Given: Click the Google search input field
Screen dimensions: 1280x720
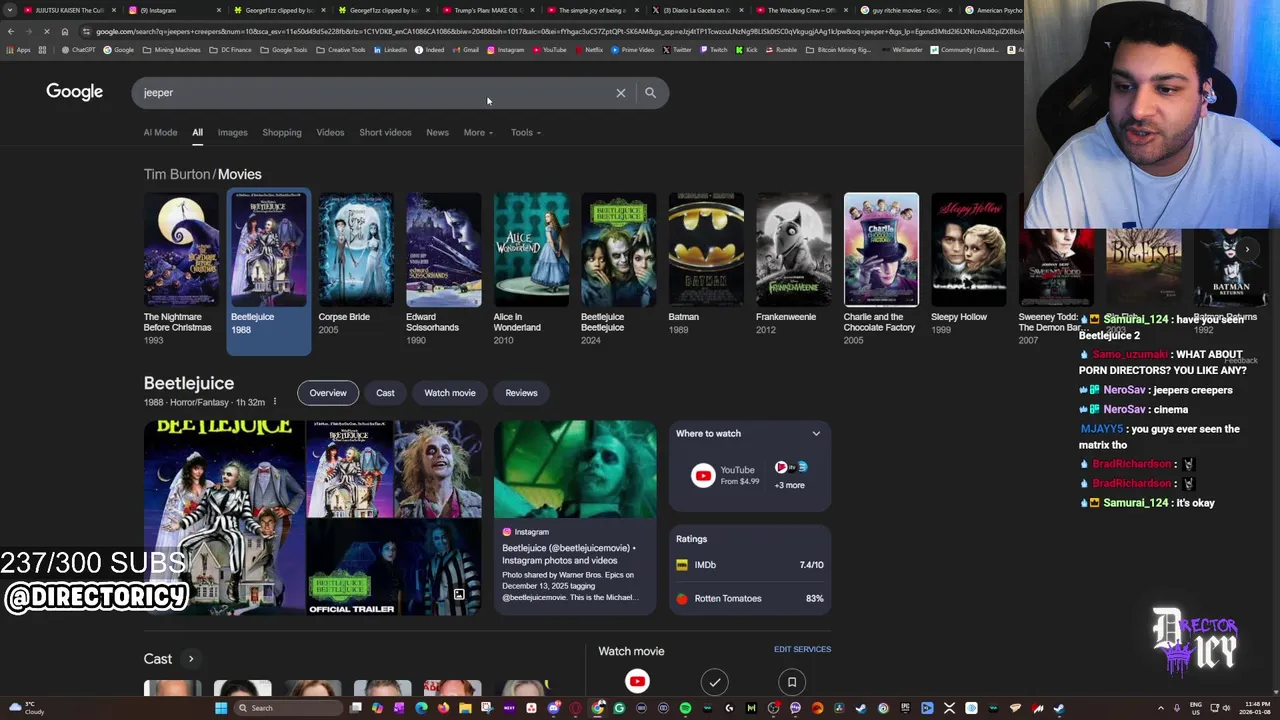Looking at the screenshot, I should [375, 93].
